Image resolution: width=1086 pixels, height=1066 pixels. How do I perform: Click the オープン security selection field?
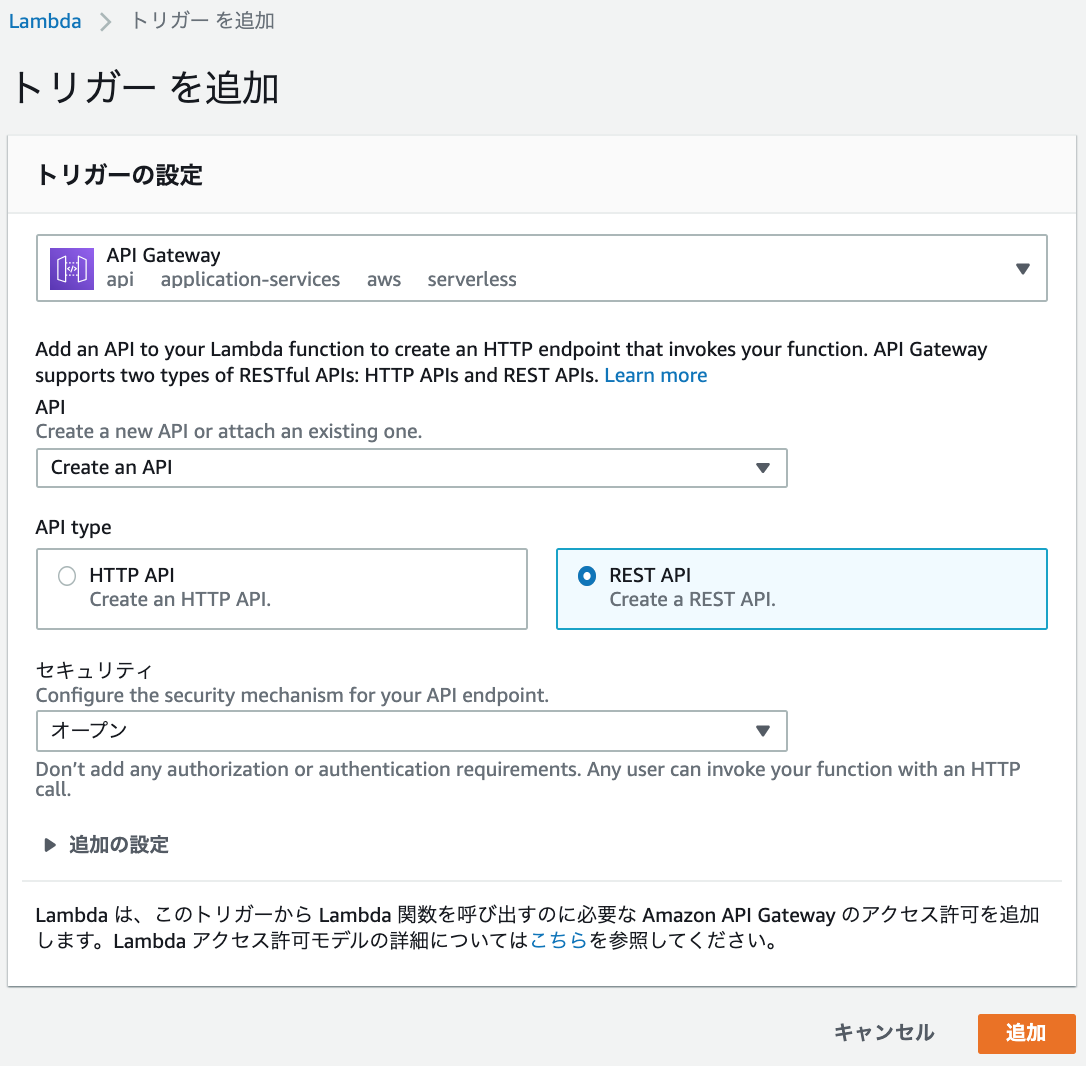click(412, 731)
